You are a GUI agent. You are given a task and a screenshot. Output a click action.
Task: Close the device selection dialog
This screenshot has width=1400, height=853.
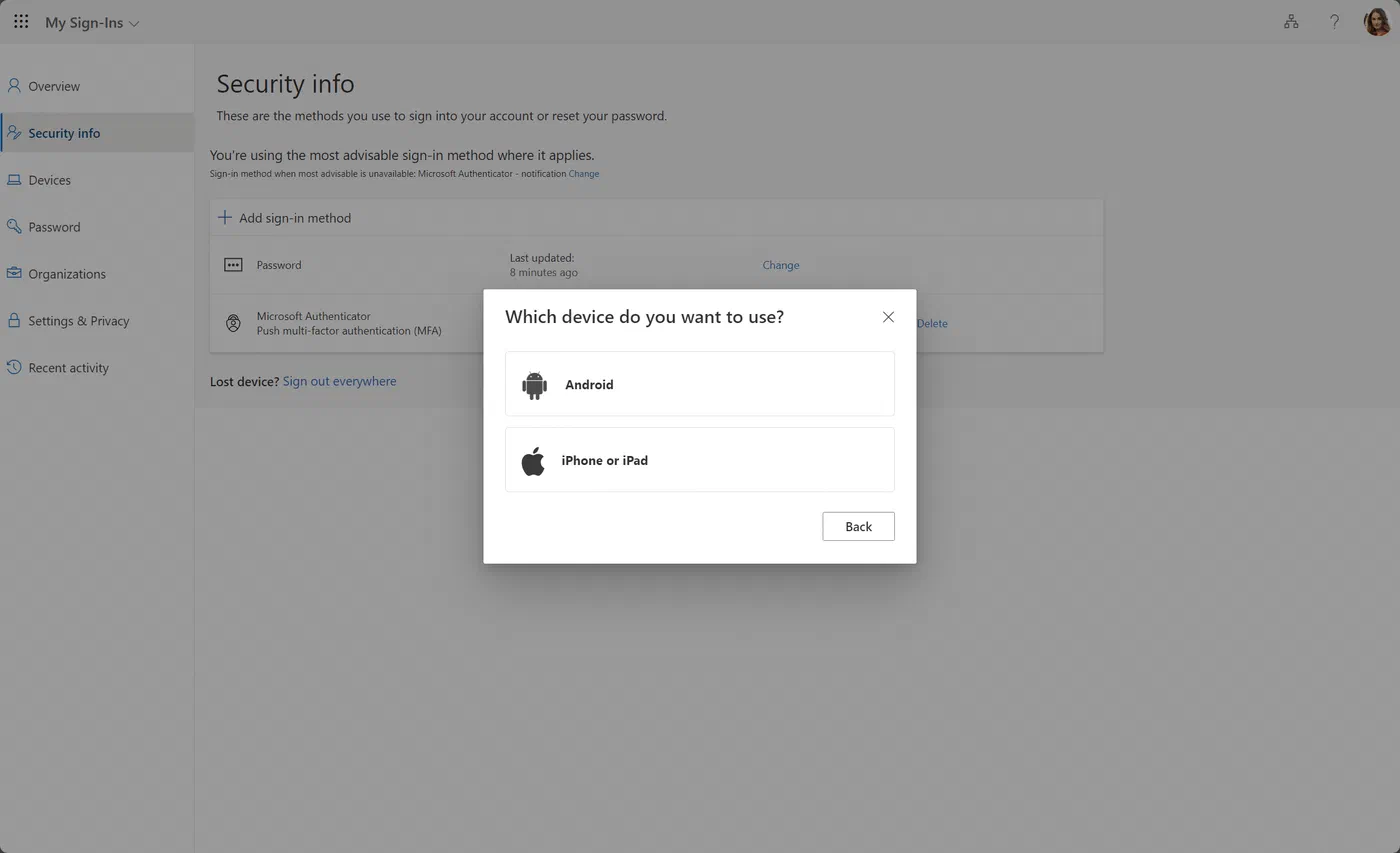click(x=888, y=317)
